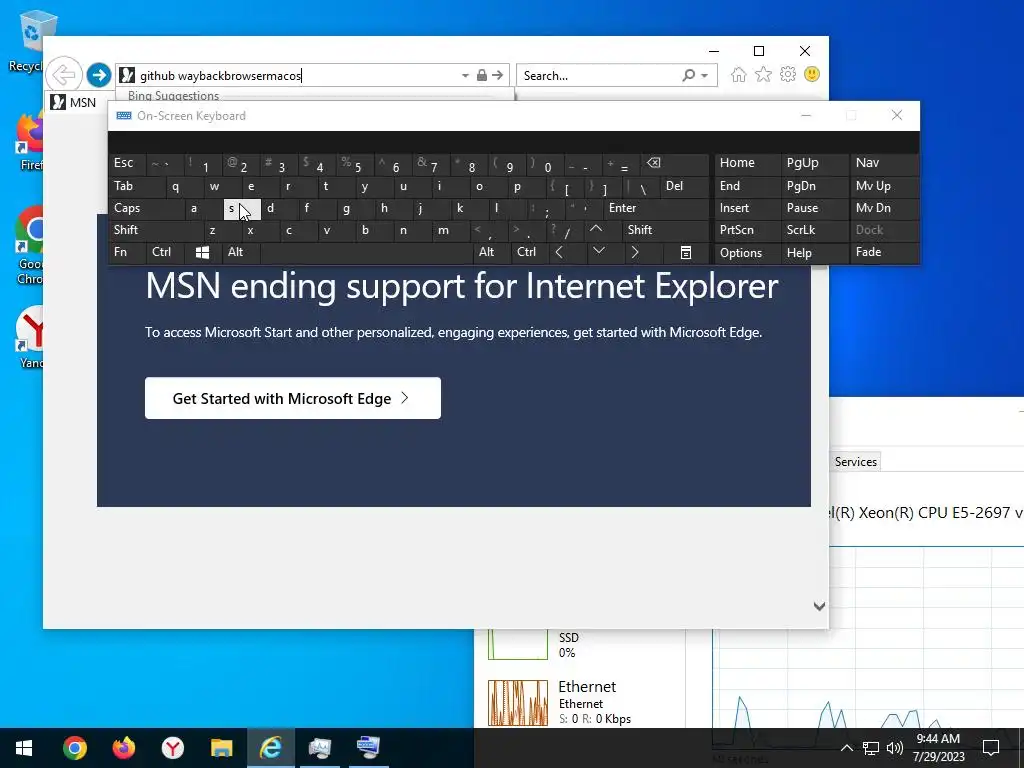Select the SSD disk graph in Task Manager
The height and width of the screenshot is (768, 1024).
(x=518, y=644)
